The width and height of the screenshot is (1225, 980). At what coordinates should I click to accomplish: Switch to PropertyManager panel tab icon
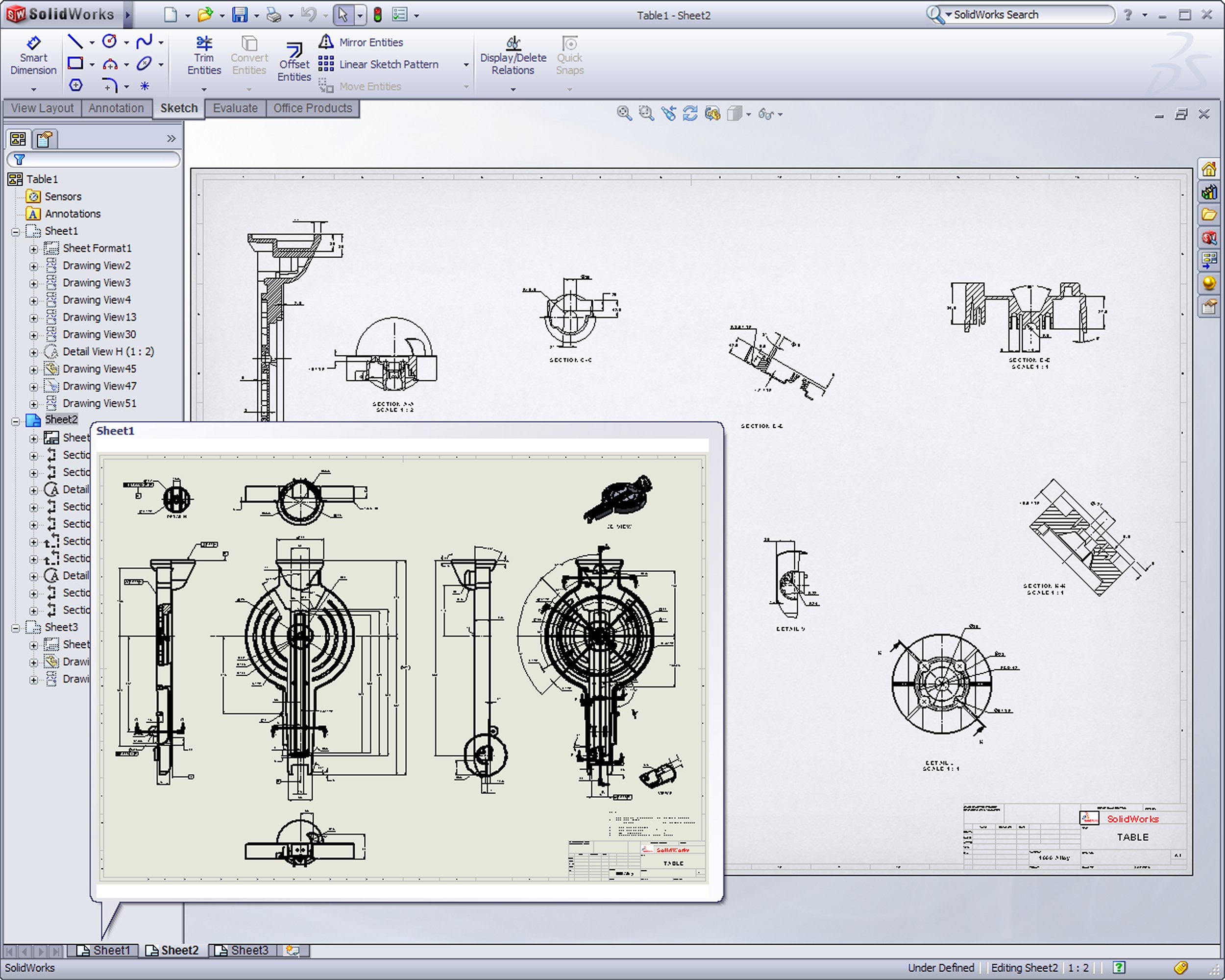pyautogui.click(x=44, y=139)
